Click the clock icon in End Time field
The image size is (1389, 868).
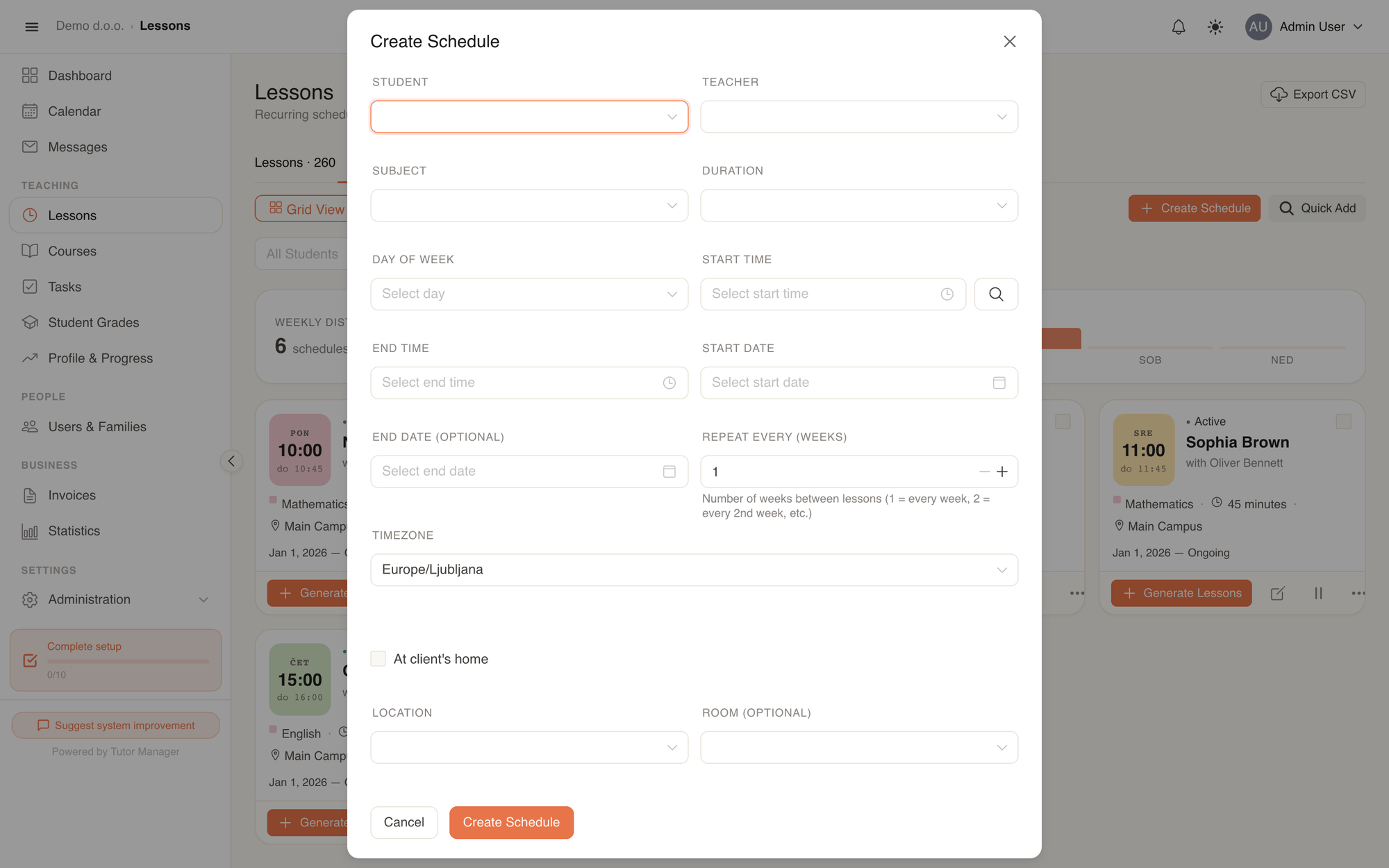coord(669,383)
